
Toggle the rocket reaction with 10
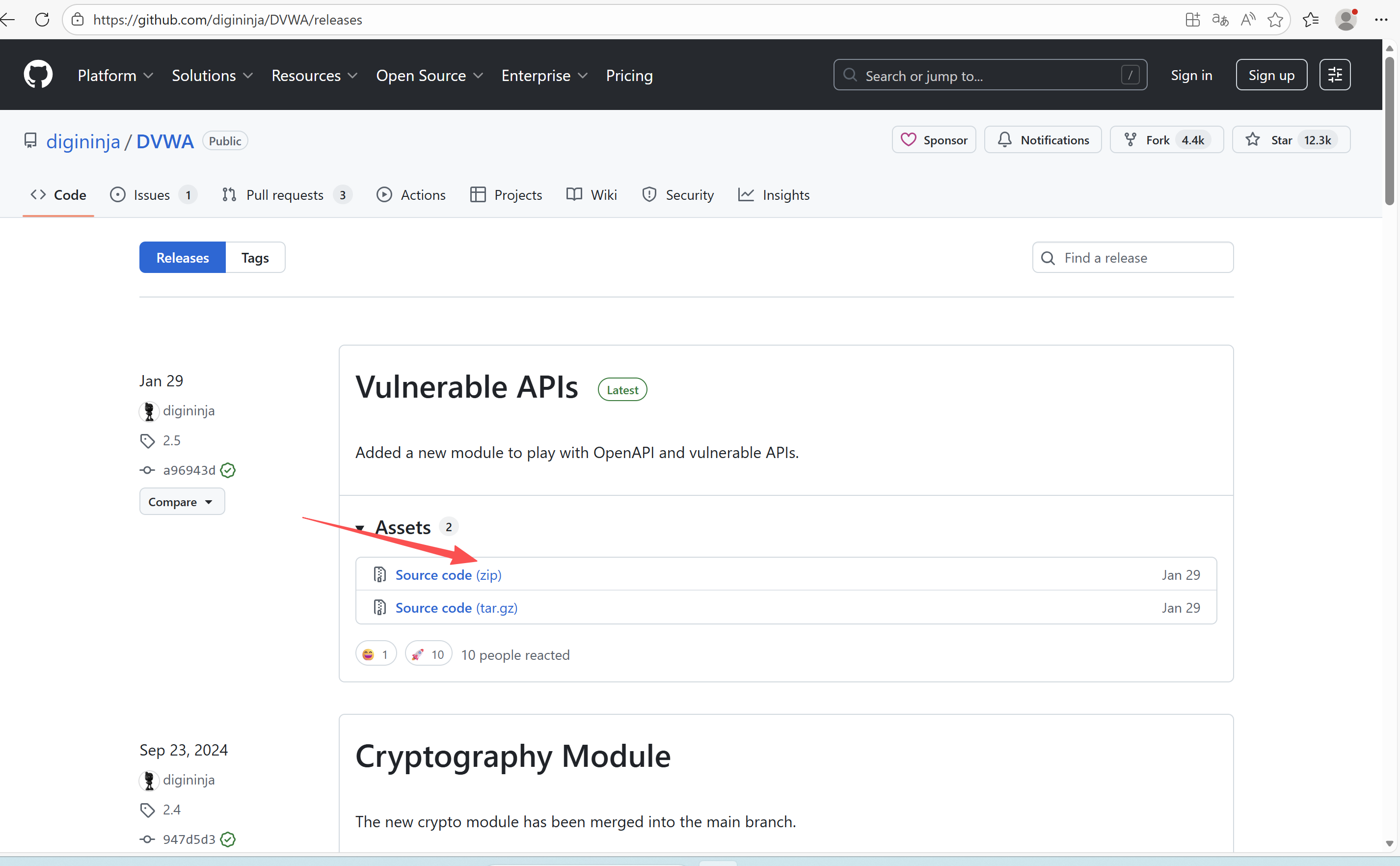(x=429, y=654)
